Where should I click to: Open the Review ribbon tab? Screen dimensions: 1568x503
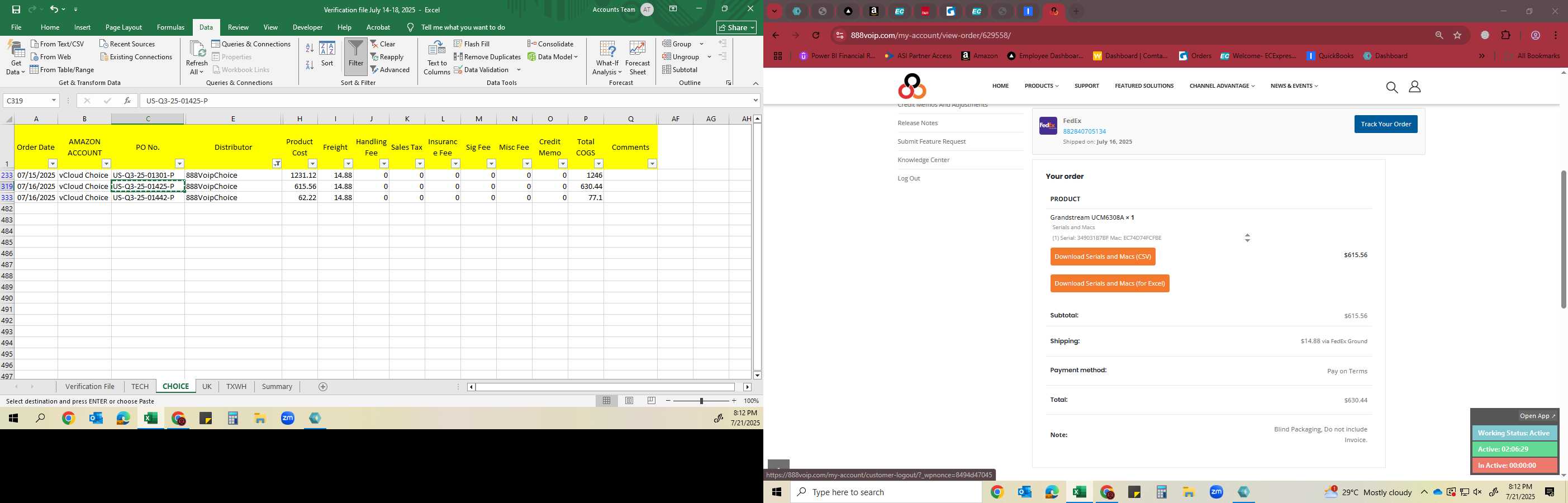pos(238,27)
